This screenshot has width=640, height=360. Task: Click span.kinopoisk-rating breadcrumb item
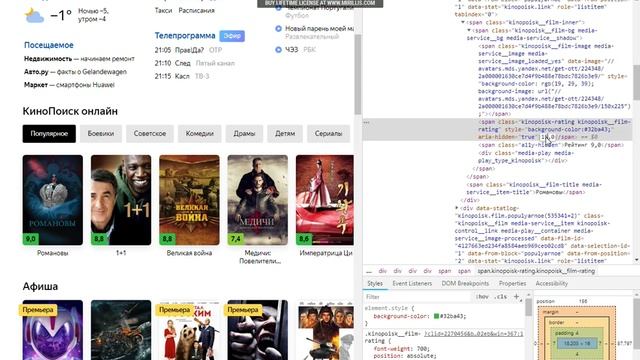pos(536,271)
